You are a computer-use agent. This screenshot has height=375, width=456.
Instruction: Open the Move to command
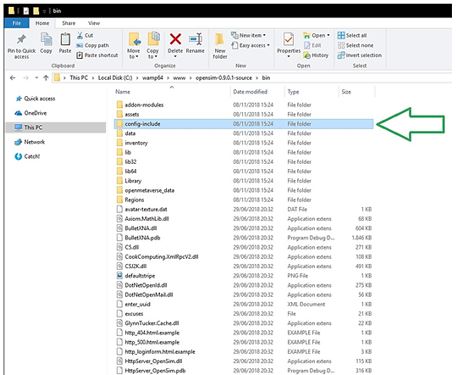pyautogui.click(x=134, y=46)
